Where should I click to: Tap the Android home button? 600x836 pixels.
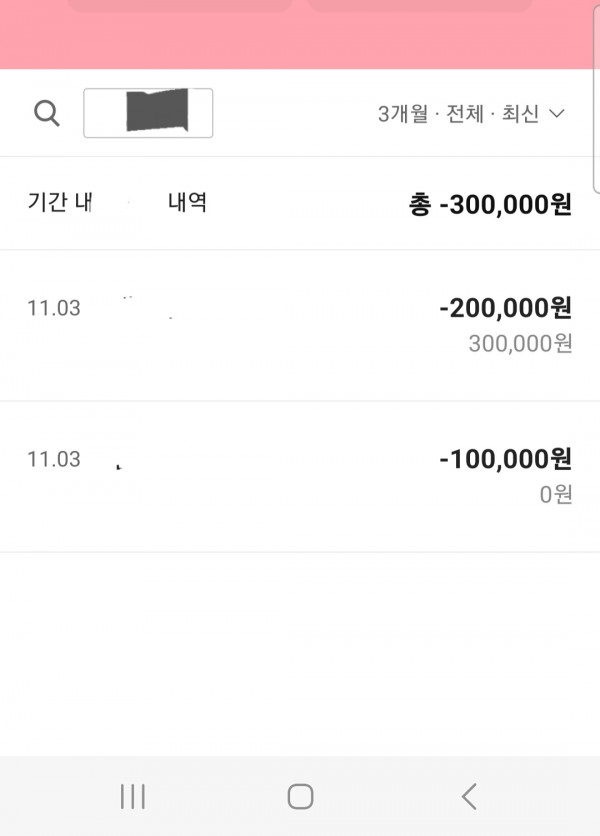tap(300, 797)
